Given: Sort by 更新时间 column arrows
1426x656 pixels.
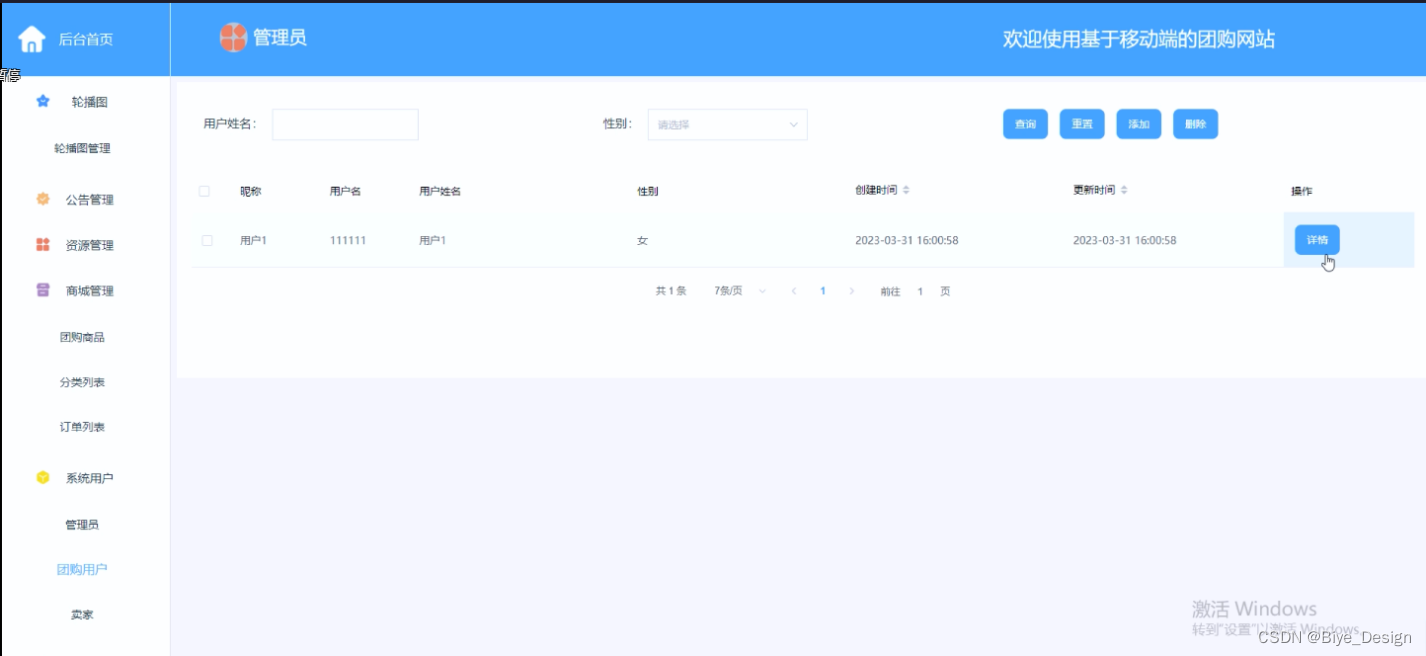Looking at the screenshot, I should coord(1124,190).
